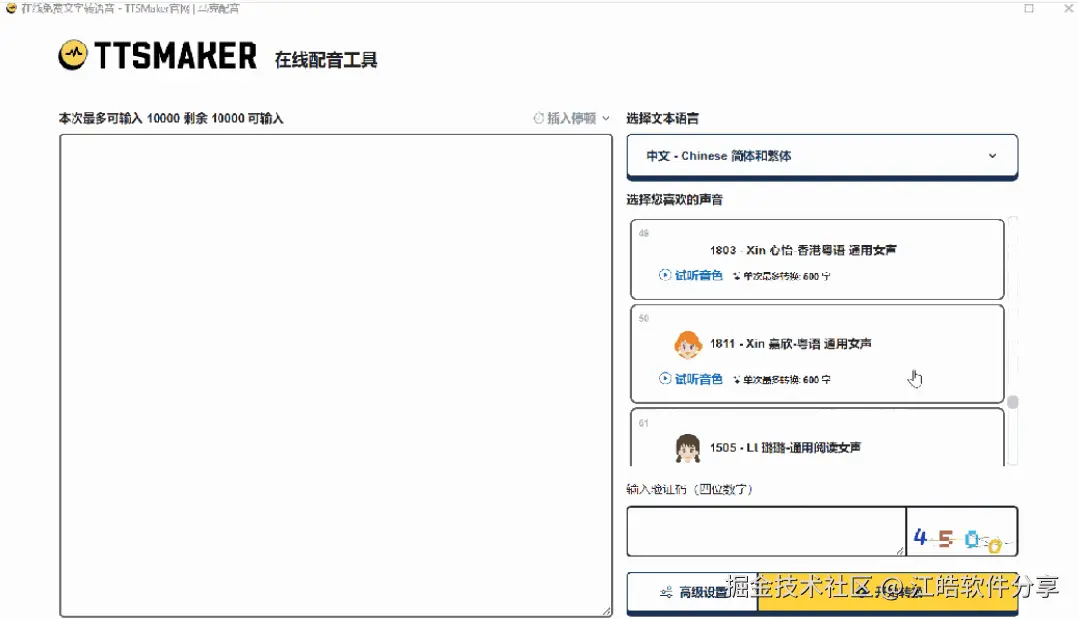Select voice 1811 Xin Cantonese female
Image resolution: width=1078 pixels, height=619 pixels.
817,354
